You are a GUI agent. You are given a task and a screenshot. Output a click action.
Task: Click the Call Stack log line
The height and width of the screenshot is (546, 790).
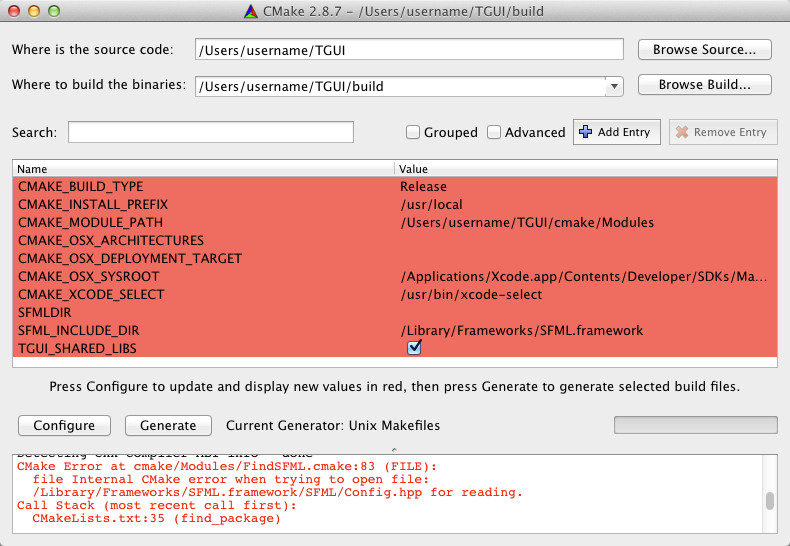(157, 505)
